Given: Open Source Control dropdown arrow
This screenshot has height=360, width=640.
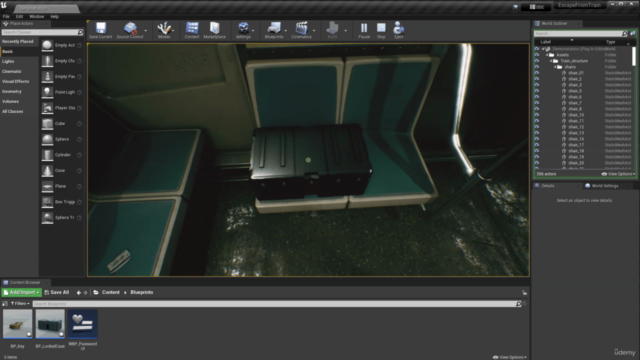Looking at the screenshot, I should click(x=146, y=31).
